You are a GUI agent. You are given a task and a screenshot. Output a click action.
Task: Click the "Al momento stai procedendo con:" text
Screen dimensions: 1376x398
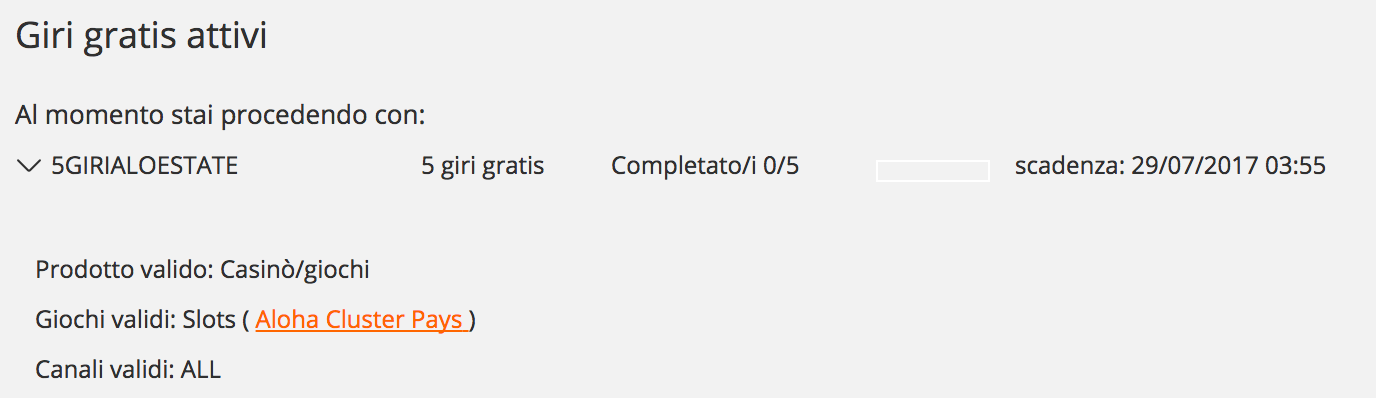pos(221,116)
